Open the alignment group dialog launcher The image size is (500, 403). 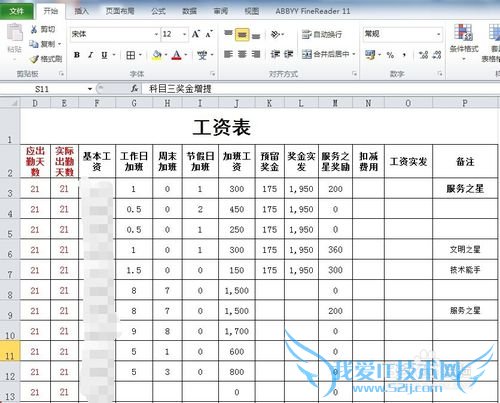click(x=354, y=74)
